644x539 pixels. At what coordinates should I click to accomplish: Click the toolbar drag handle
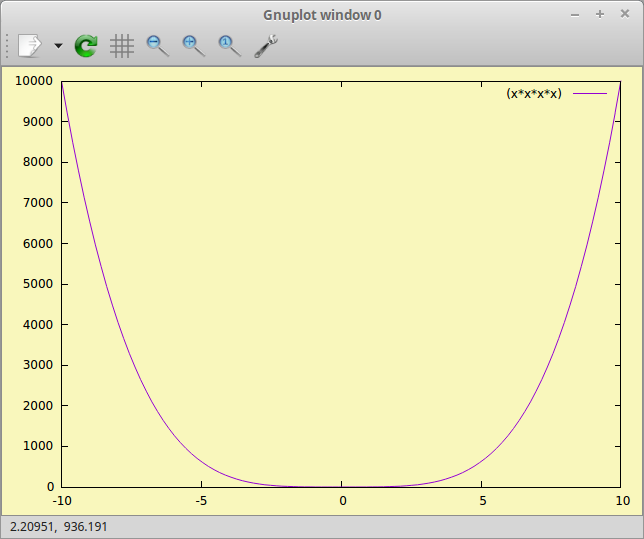pyautogui.click(x=8, y=45)
